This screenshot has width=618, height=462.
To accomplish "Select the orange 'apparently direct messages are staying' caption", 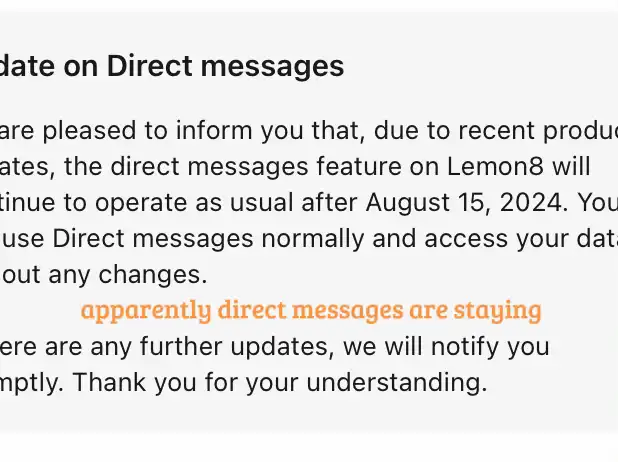I will click(x=311, y=311).
